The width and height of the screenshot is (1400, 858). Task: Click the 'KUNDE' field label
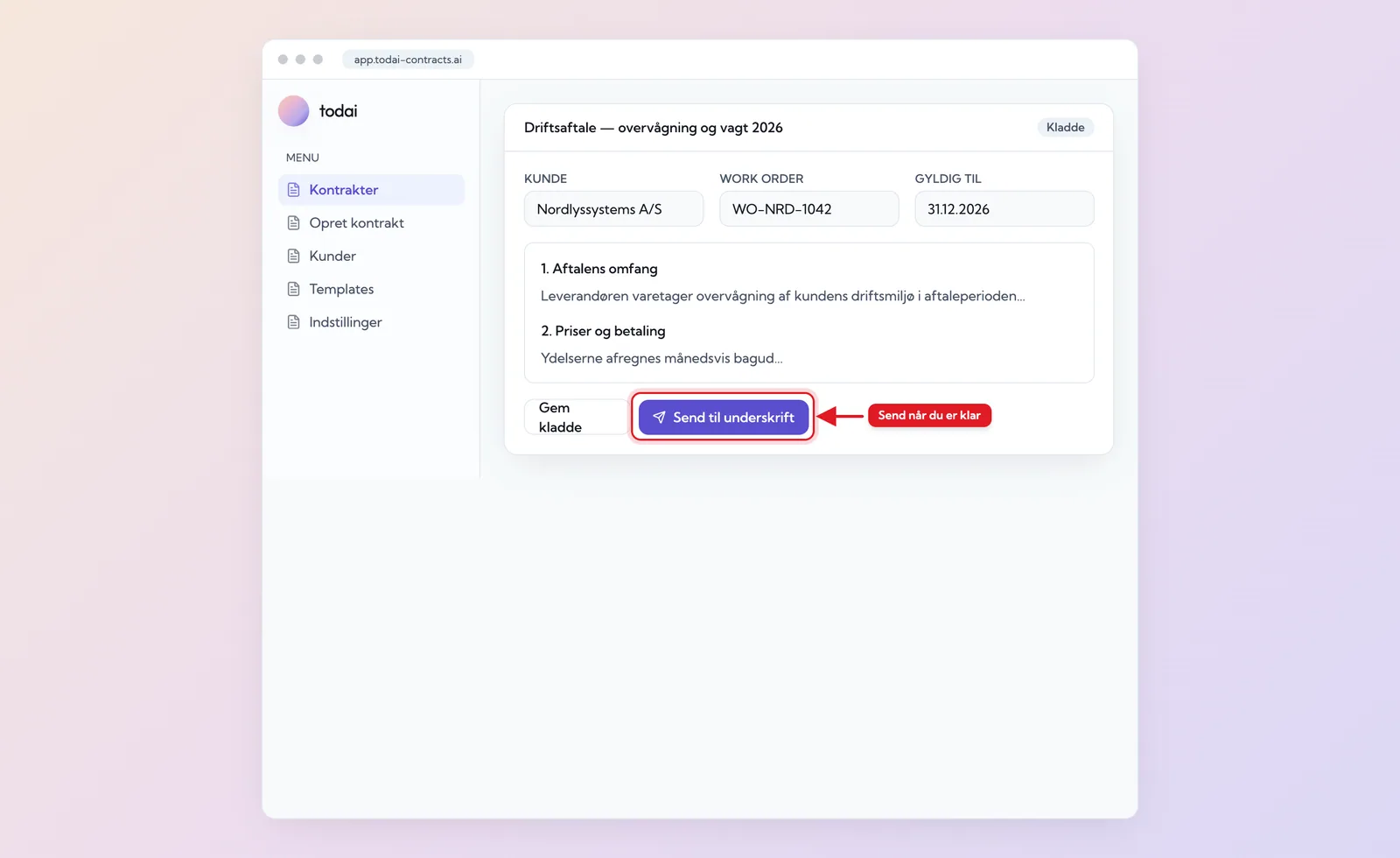(x=546, y=179)
